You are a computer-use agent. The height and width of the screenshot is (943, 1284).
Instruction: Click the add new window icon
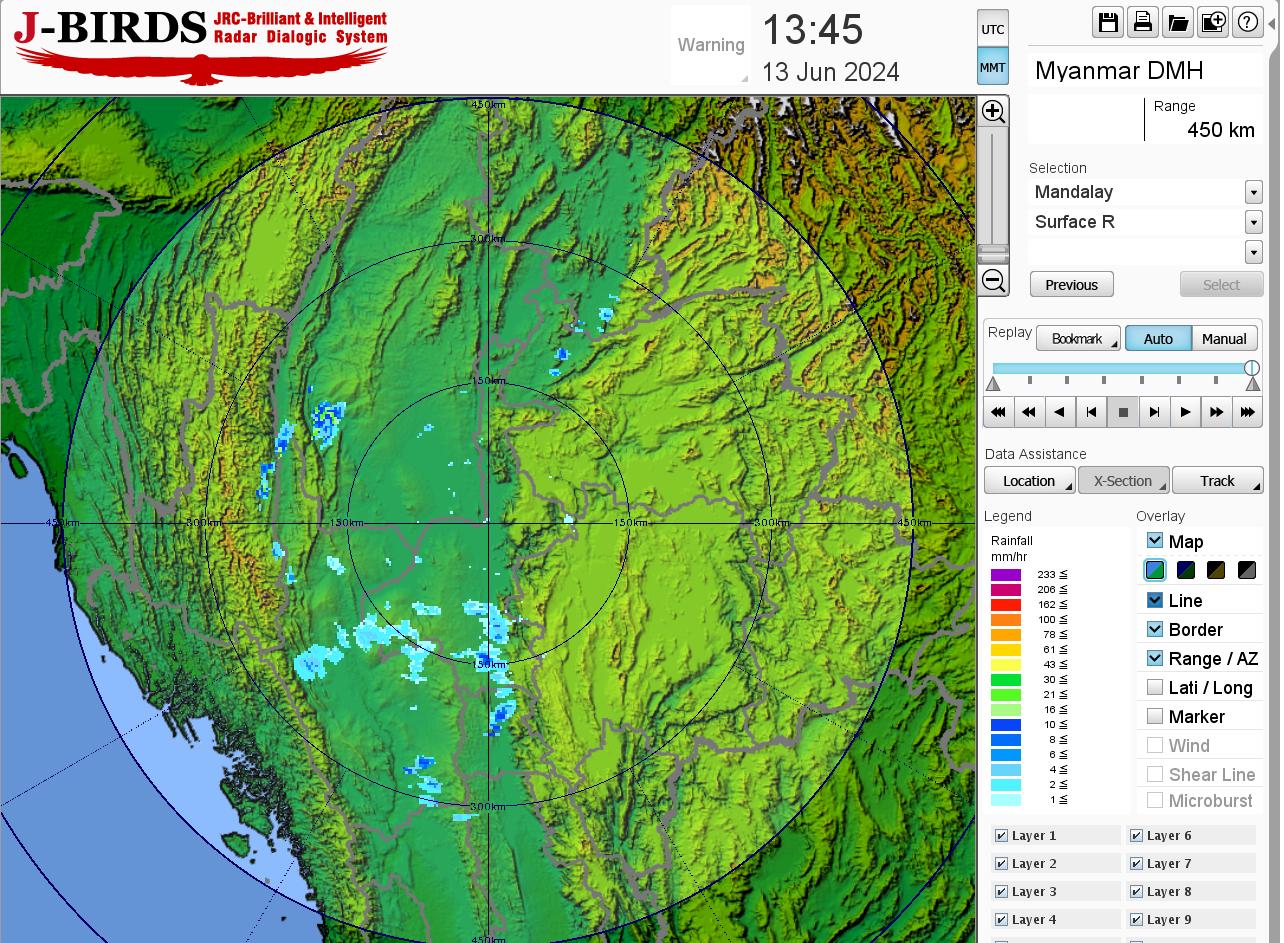click(1213, 22)
